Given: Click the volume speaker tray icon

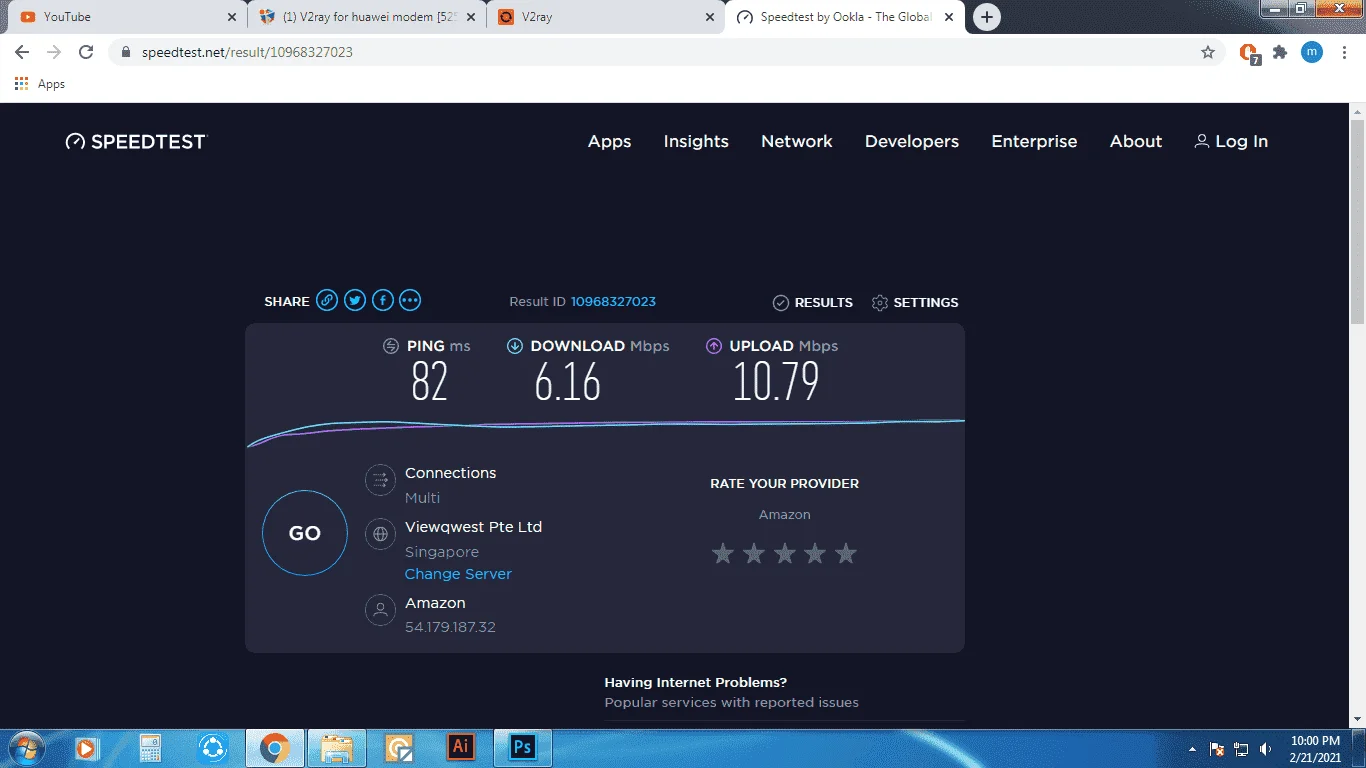Looking at the screenshot, I should tap(1266, 748).
